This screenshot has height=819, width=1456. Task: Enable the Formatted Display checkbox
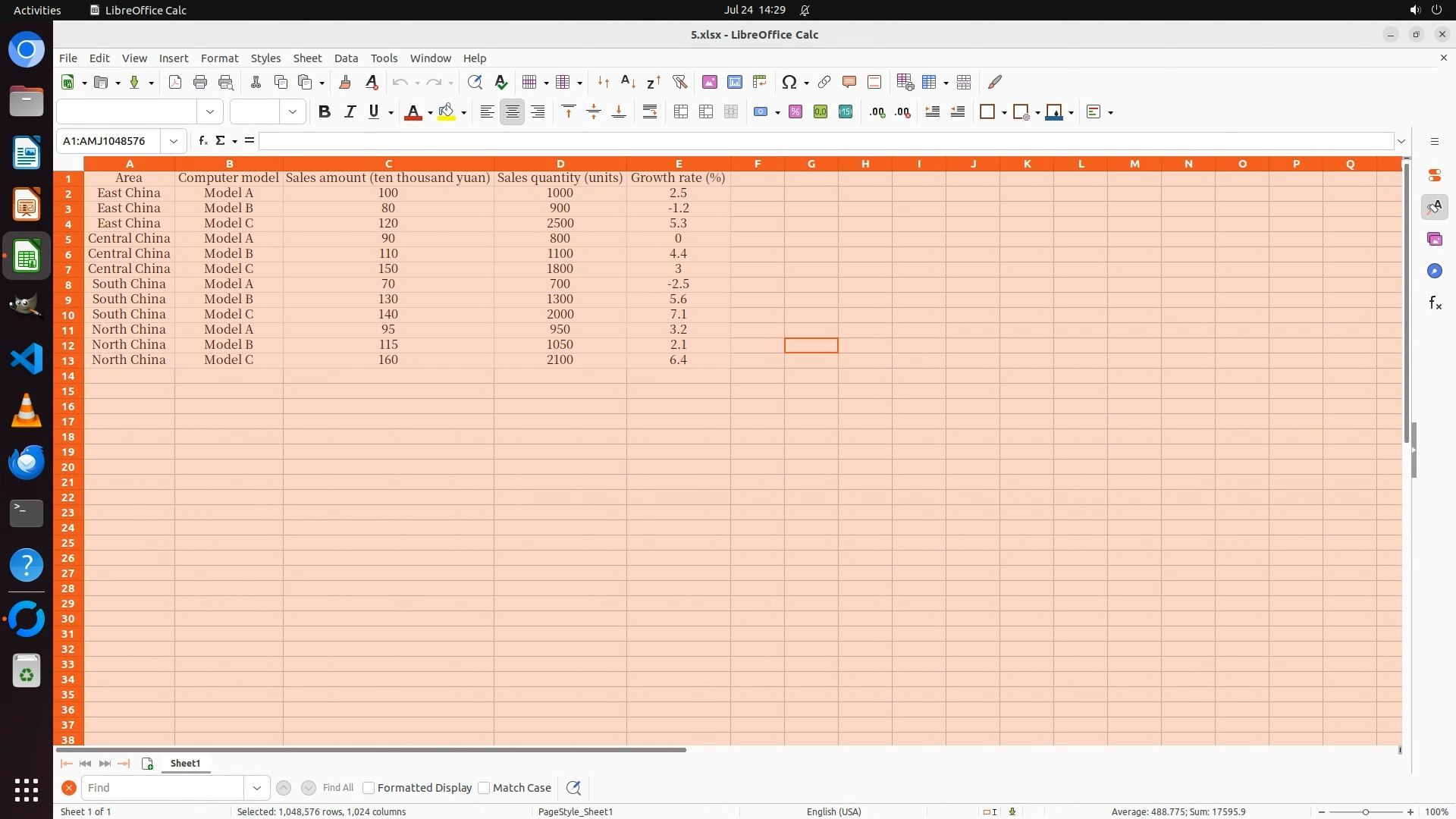coord(369,788)
